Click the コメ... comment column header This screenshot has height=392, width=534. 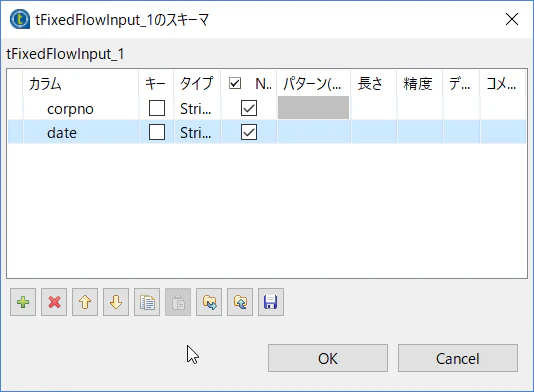(x=503, y=83)
